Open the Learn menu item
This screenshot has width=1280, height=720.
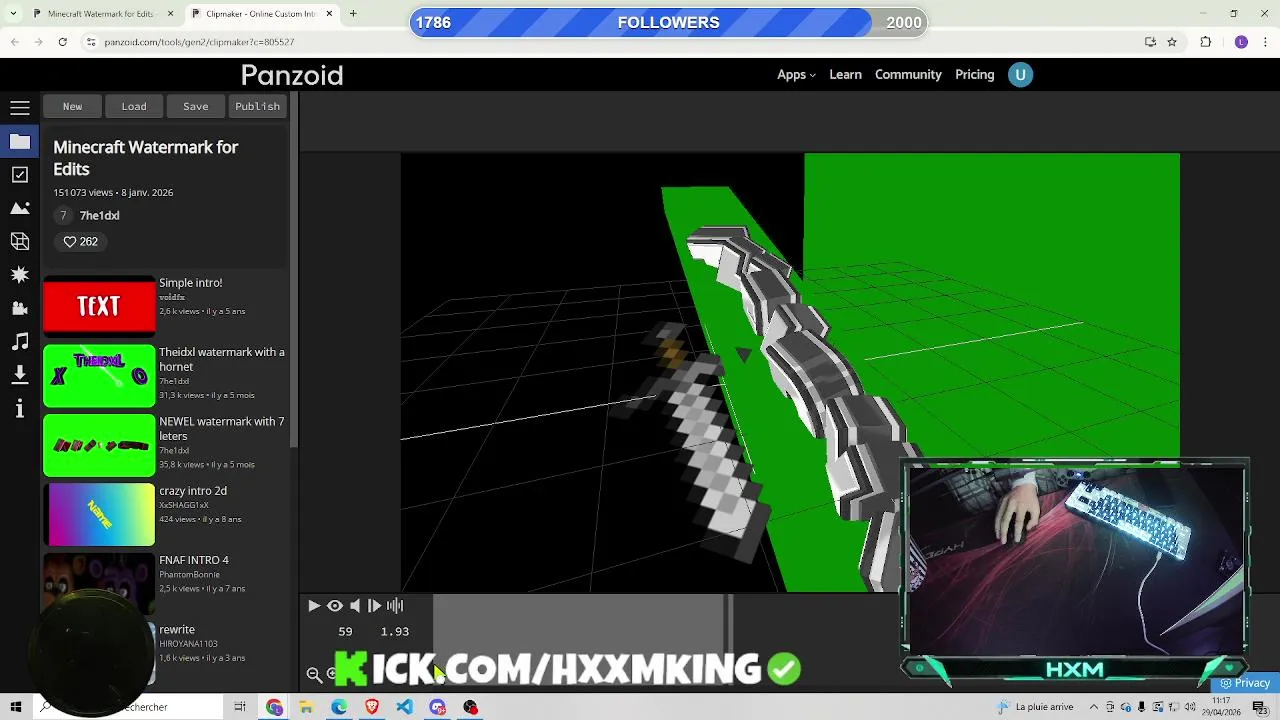point(845,74)
